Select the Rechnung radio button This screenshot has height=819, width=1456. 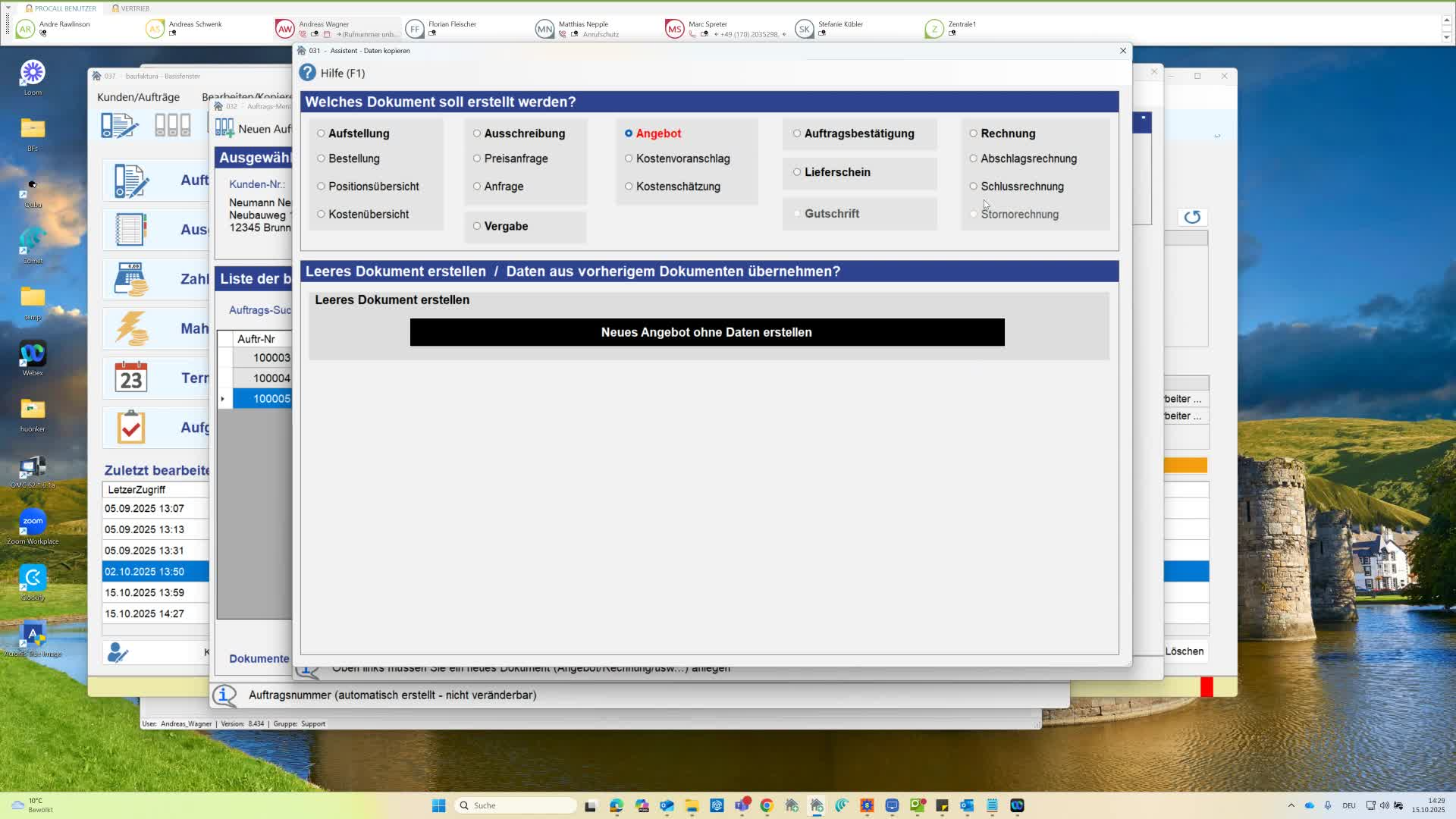click(x=973, y=133)
